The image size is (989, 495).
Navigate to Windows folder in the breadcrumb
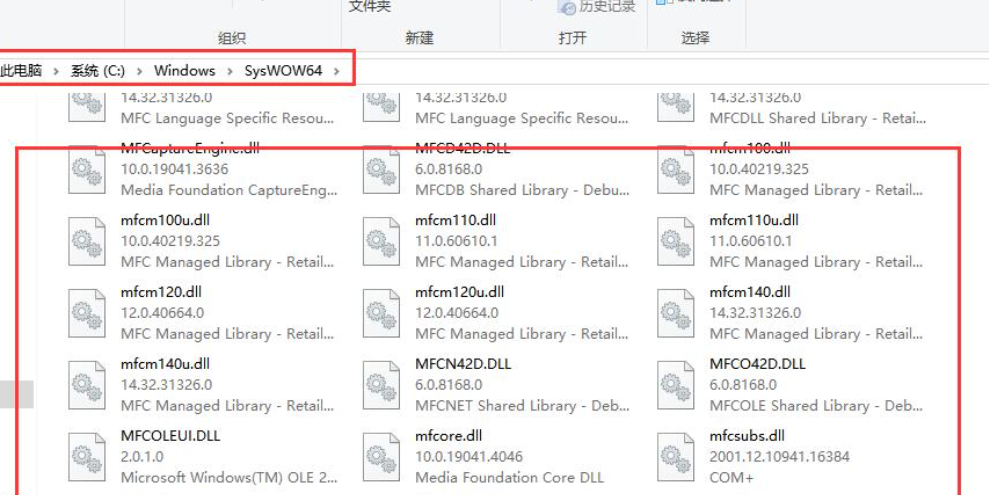184,71
